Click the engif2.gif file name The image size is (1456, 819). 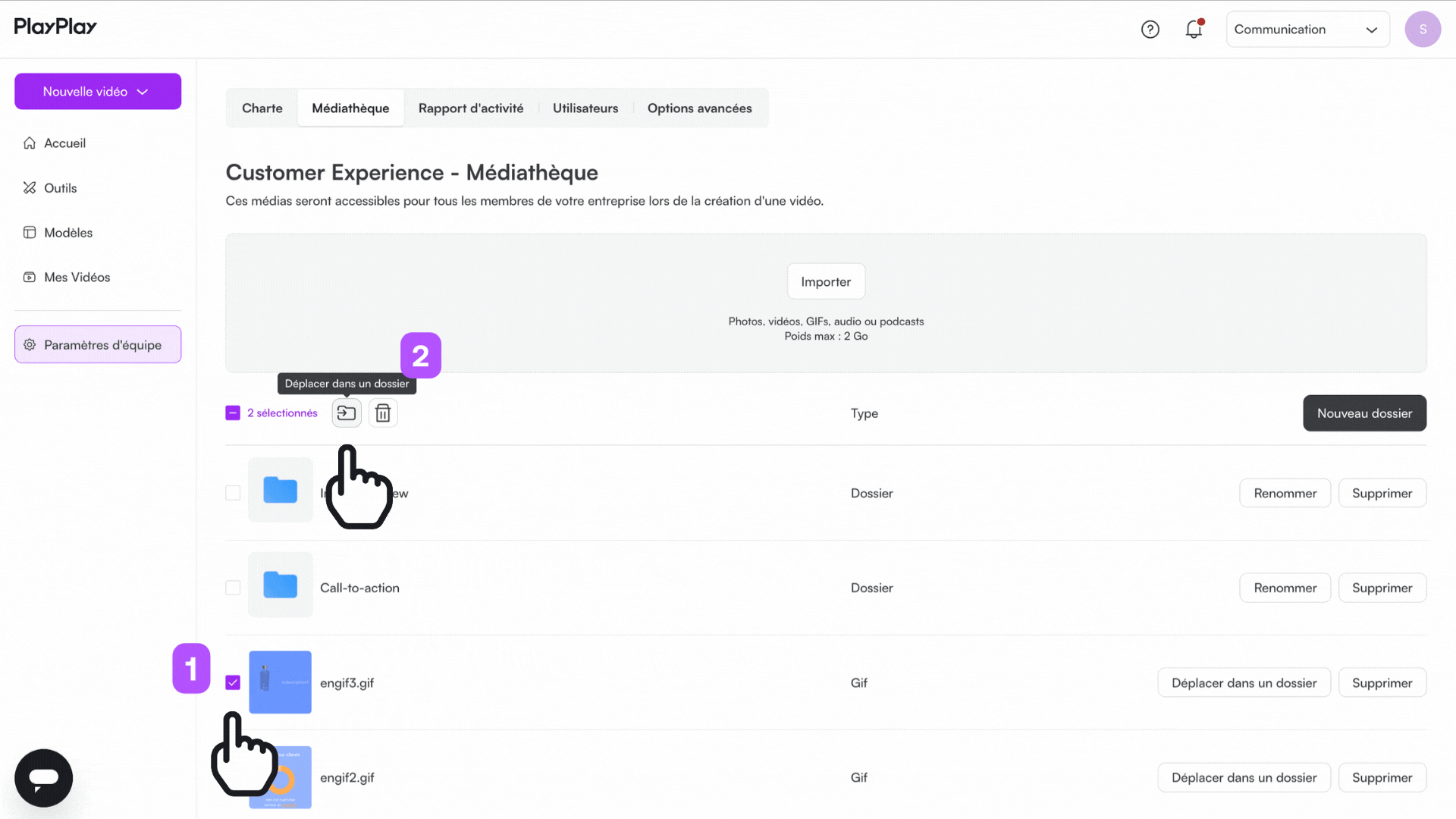[x=347, y=777]
